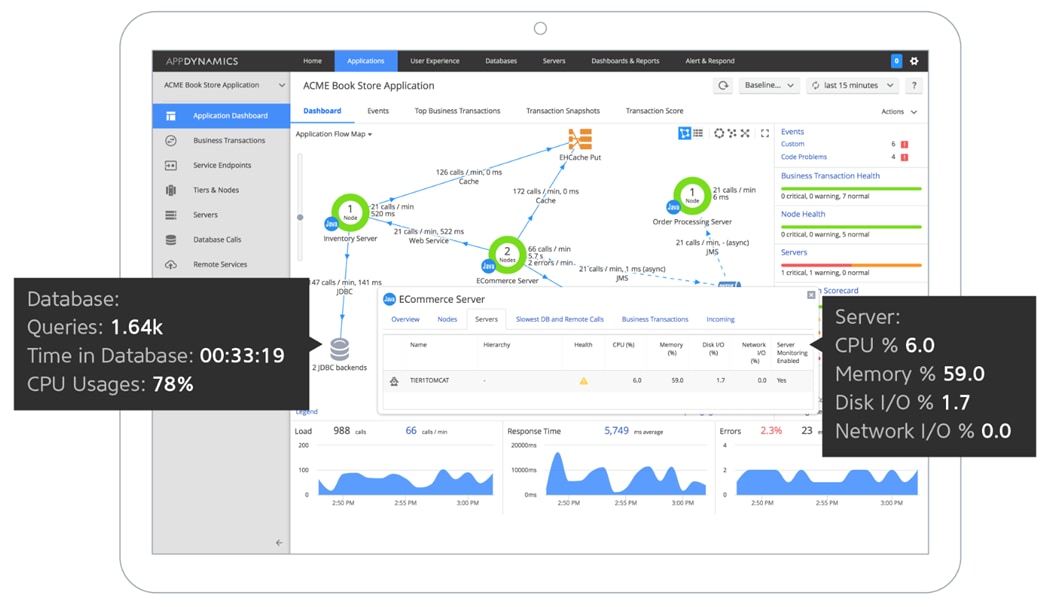Click the Servers red-orange health bar
The height and width of the screenshot is (607, 1052).
[851, 266]
